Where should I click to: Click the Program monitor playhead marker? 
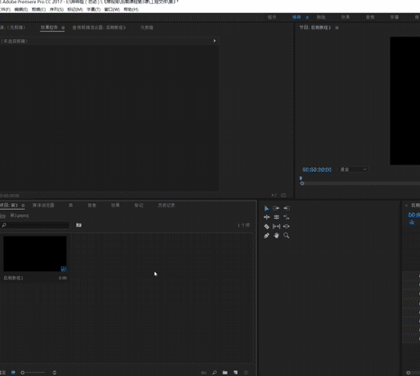pyautogui.click(x=301, y=179)
